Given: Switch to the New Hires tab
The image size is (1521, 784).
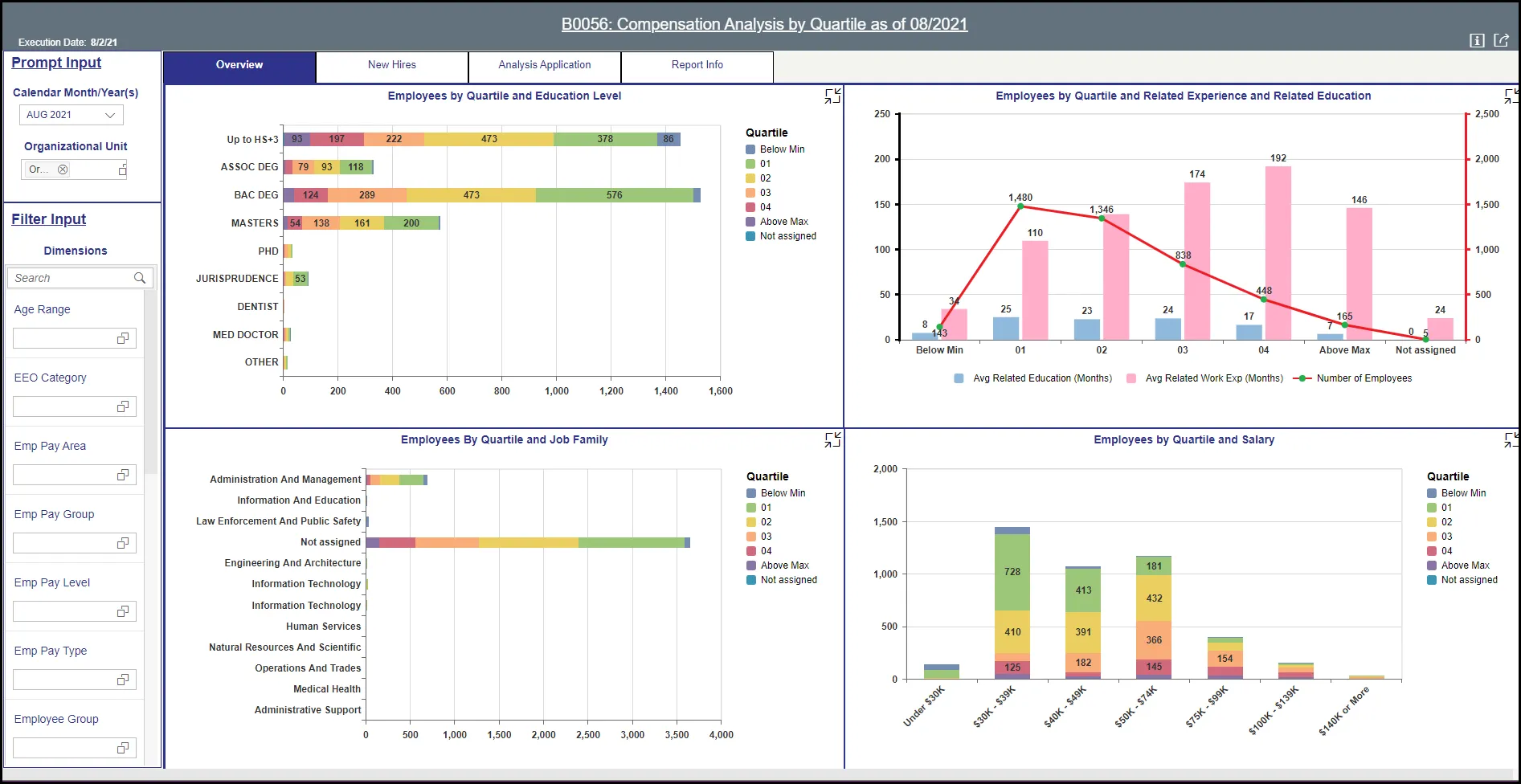Looking at the screenshot, I should (x=392, y=65).
